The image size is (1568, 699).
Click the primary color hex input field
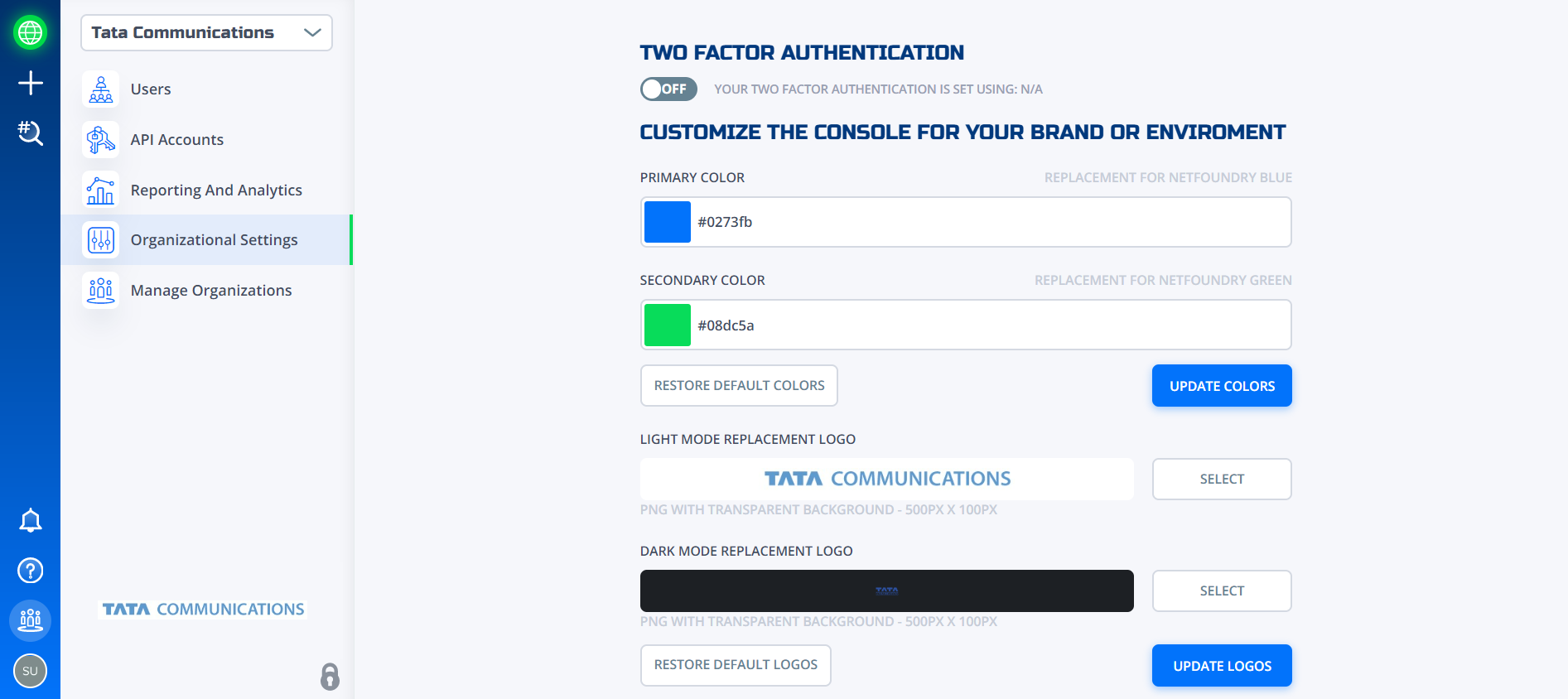(966, 222)
